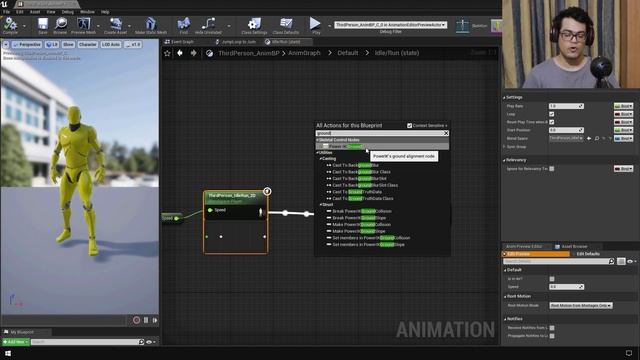Toggle Receive Notifies from Linked Instances checkbox

tap(552, 328)
